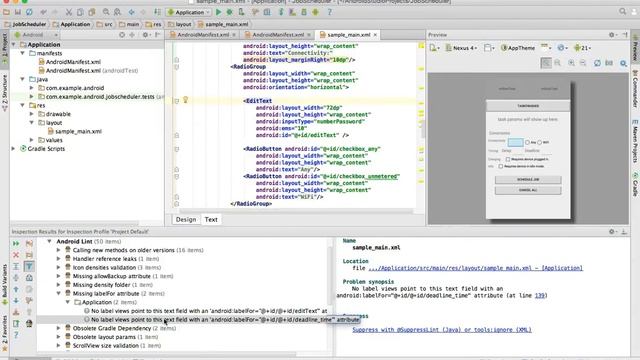This screenshot has height=360, width=640.
Task: Click the CANCEL ALL button in layout preview
Action: click(x=528, y=190)
